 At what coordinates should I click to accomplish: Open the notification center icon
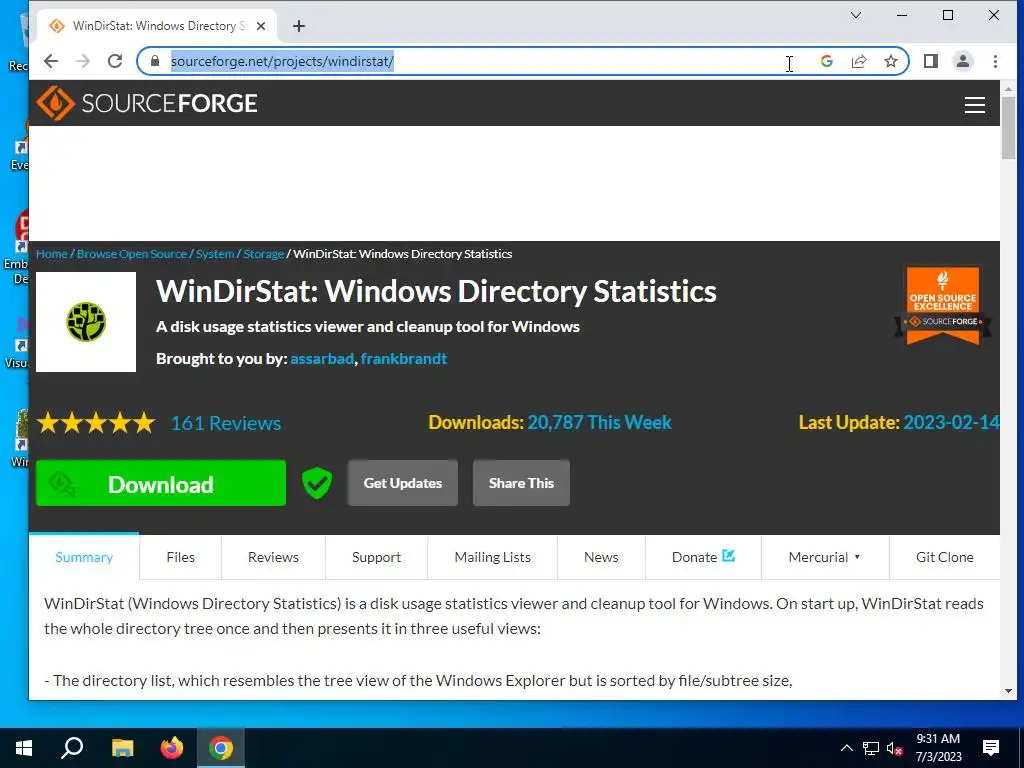[x=991, y=748]
